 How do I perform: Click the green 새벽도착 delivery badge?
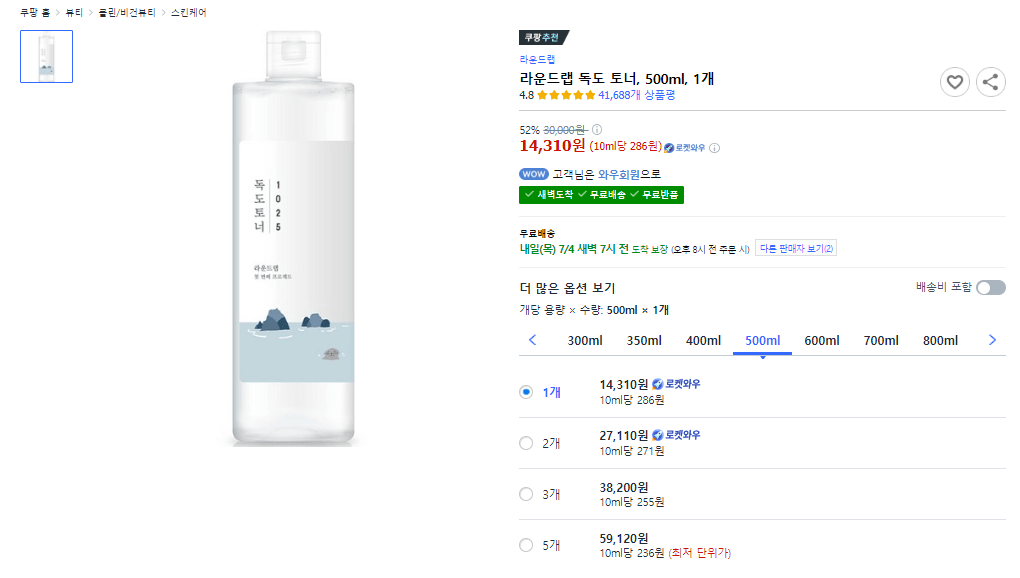coord(555,195)
